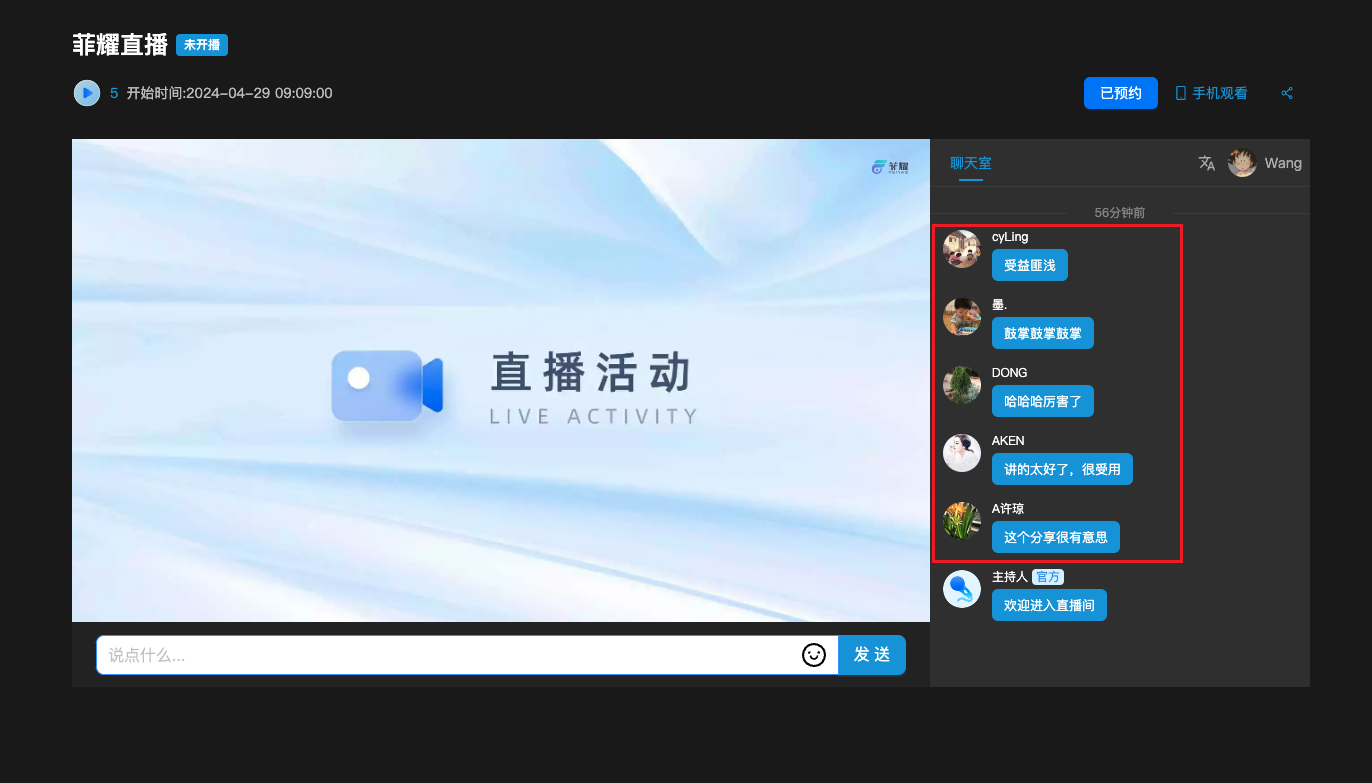Click the 发送 send button
The height and width of the screenshot is (783, 1372).
pos(871,655)
